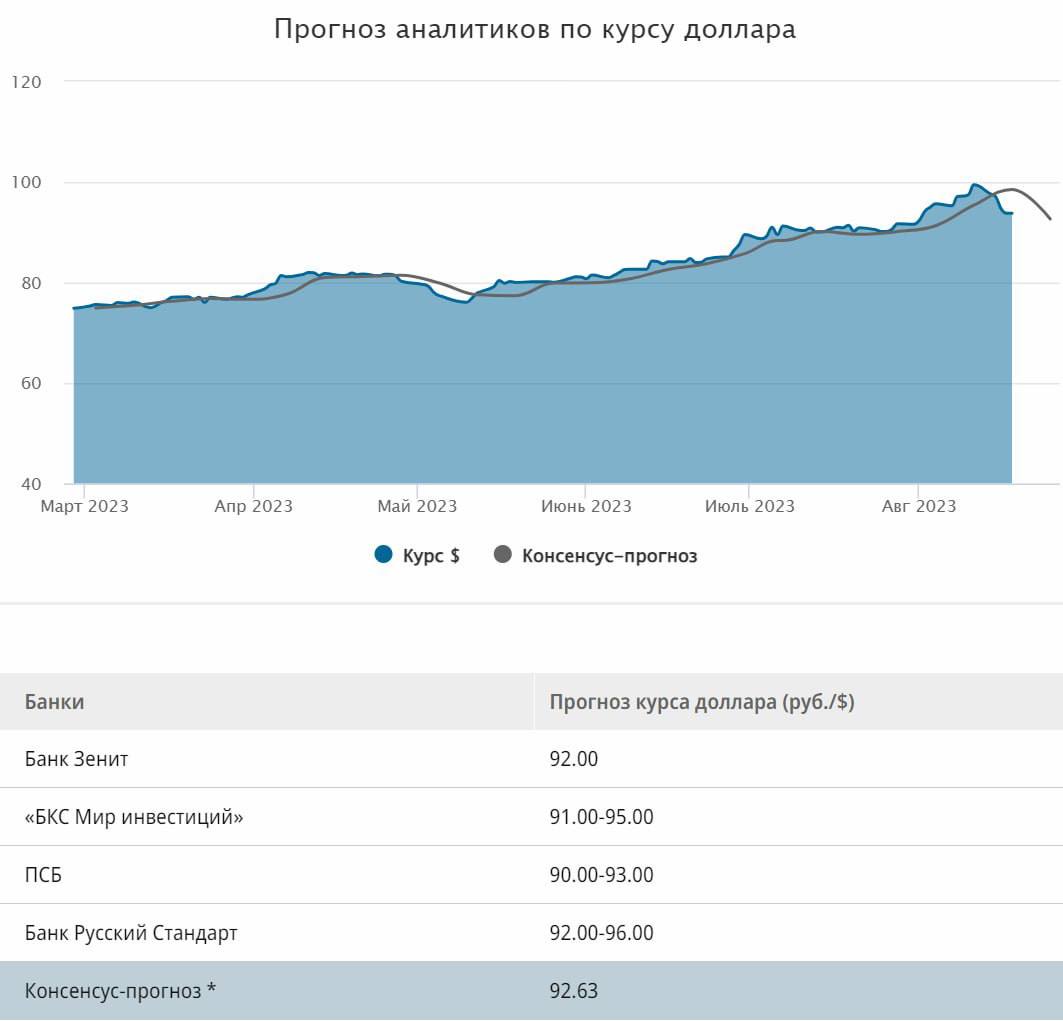Click the 92.00-96.00 forecast cell
Image resolution: width=1063 pixels, height=1021 pixels.
(601, 933)
